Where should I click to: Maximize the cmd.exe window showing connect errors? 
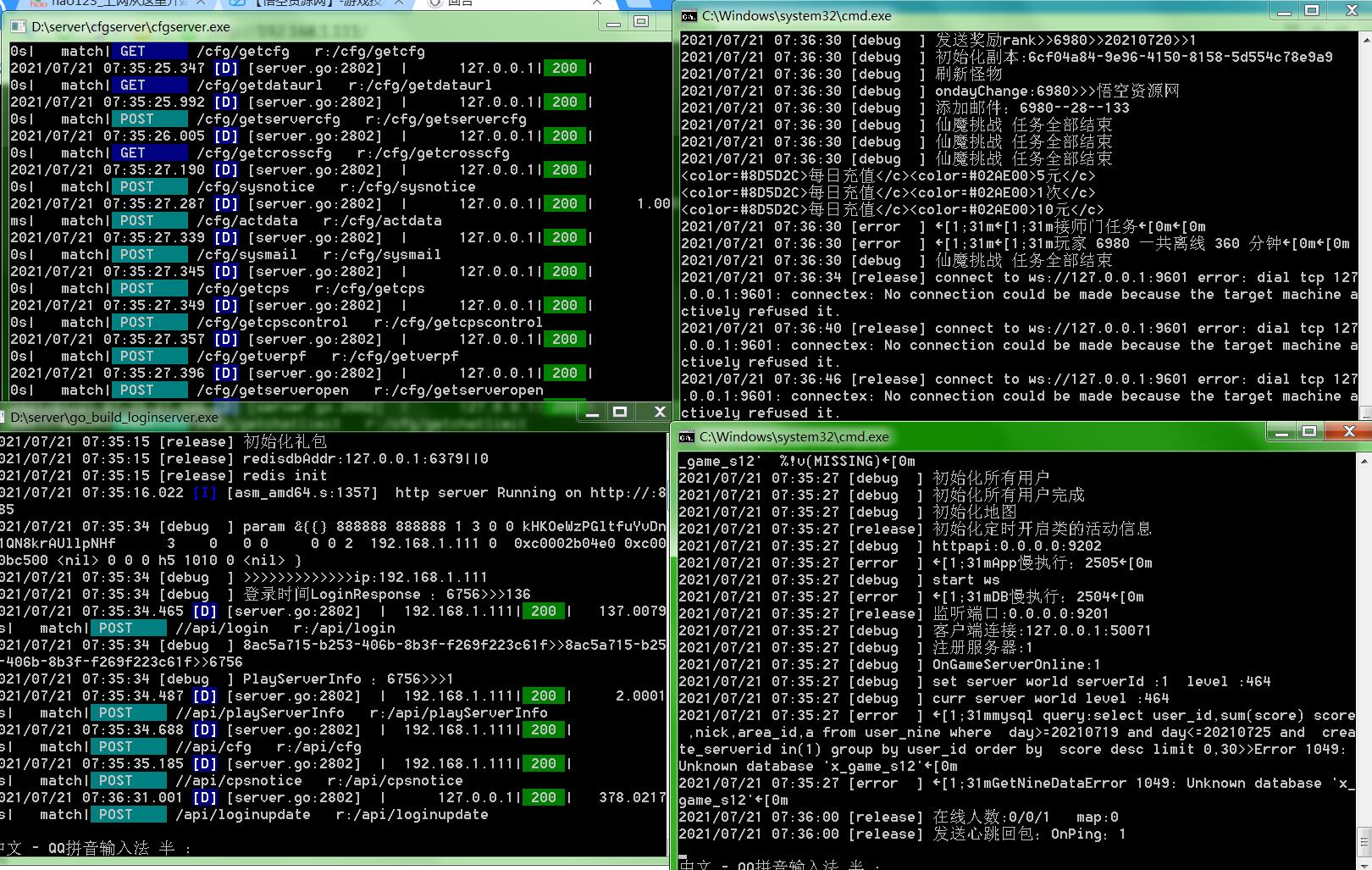click(x=1312, y=11)
